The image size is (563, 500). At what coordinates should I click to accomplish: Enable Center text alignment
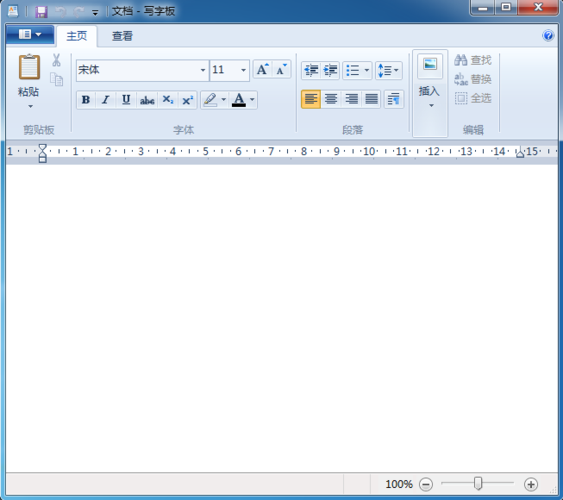click(331, 99)
